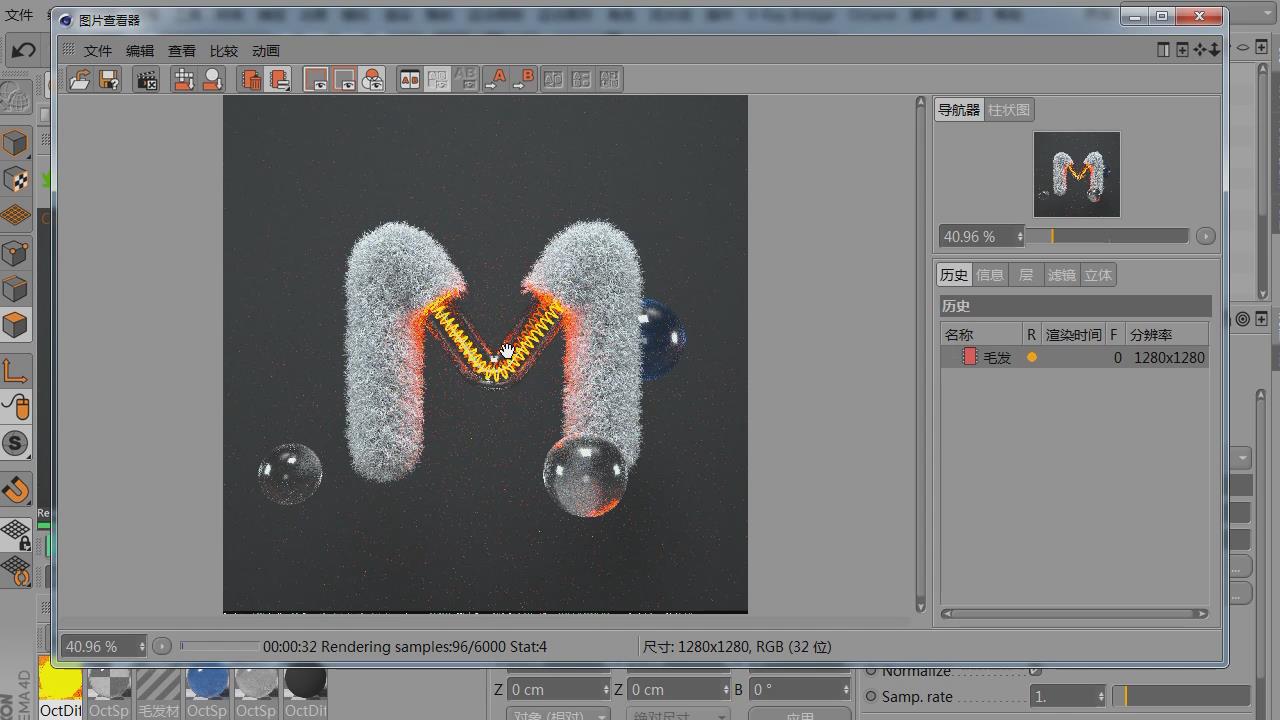This screenshot has width=1280, height=720.
Task: Toggle the render status dot for 毛发
Action: (x=1032, y=357)
